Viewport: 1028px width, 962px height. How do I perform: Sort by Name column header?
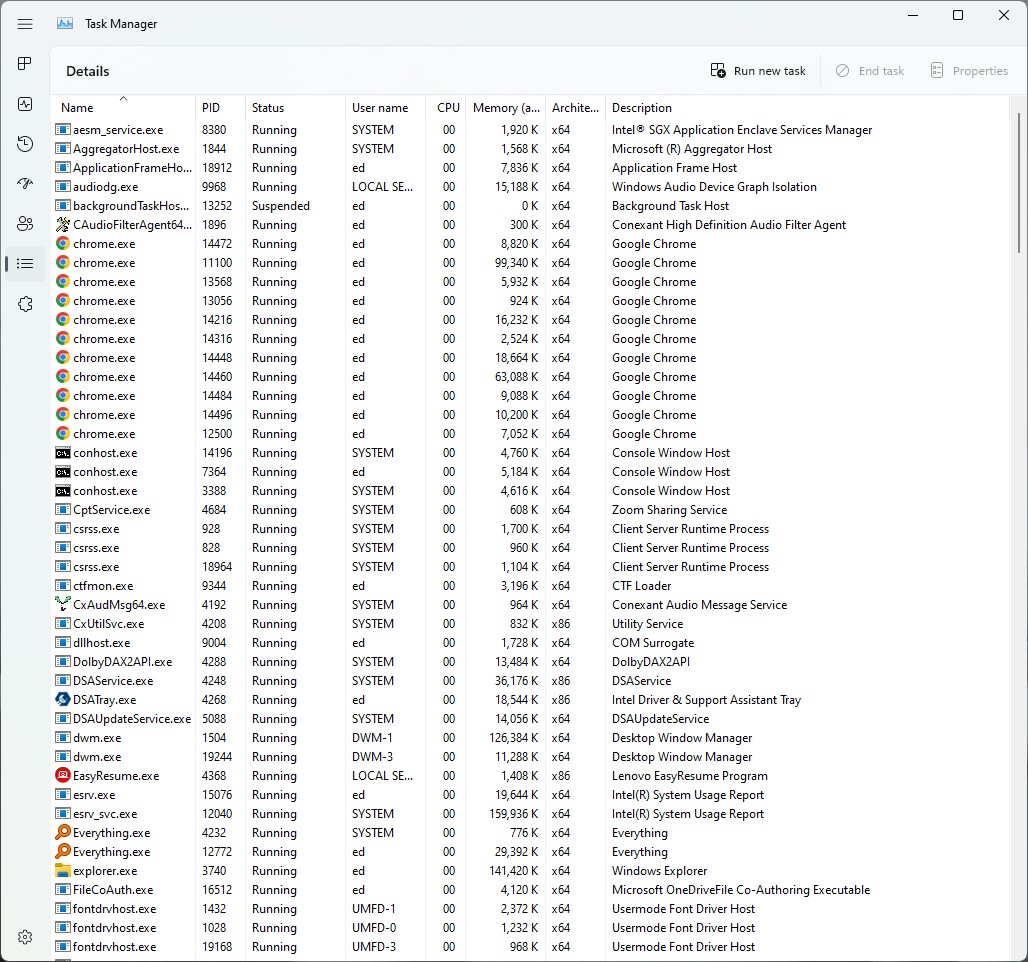[x=123, y=108]
